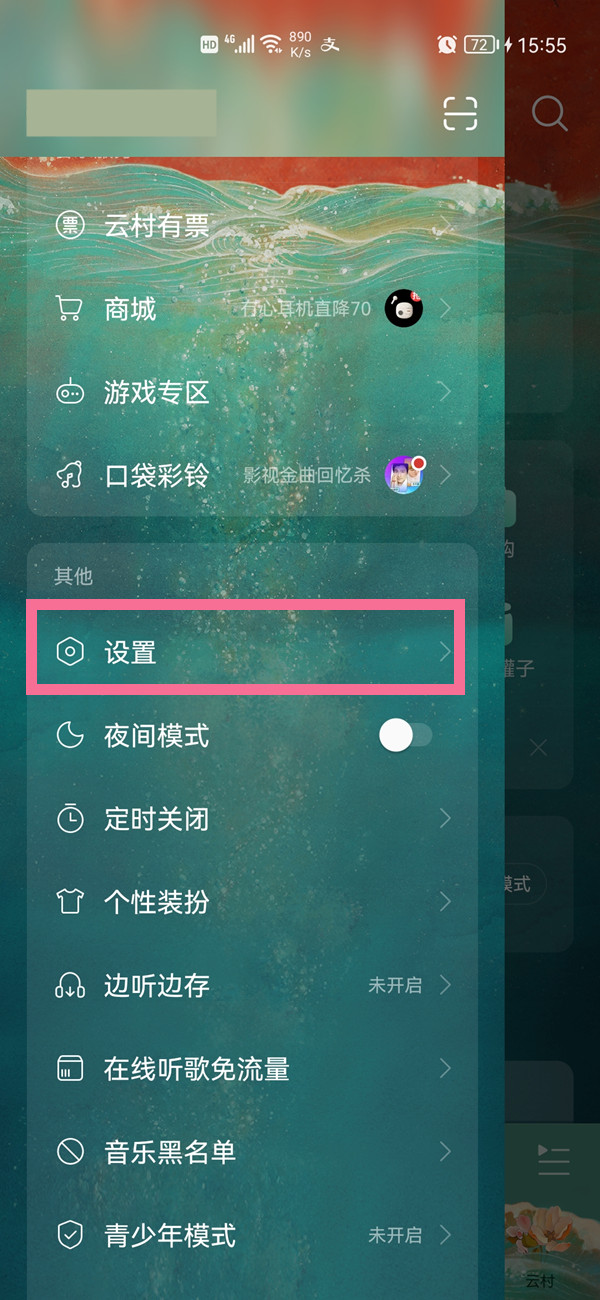Tap the 个性装扮 shirt icon
Screen dimensions: 600x1300
coord(70,902)
